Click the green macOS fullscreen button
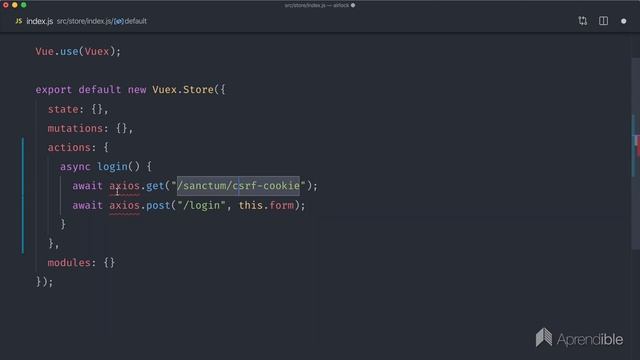640x360 pixels. pyautogui.click(x=24, y=5)
